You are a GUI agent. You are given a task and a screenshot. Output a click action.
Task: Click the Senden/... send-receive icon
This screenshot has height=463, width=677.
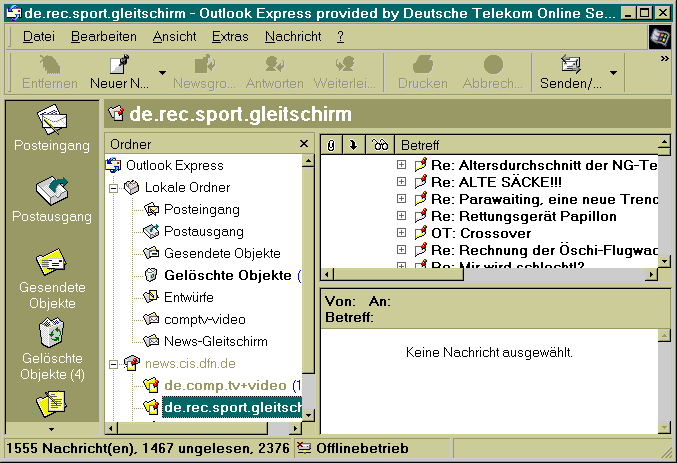pos(571,65)
